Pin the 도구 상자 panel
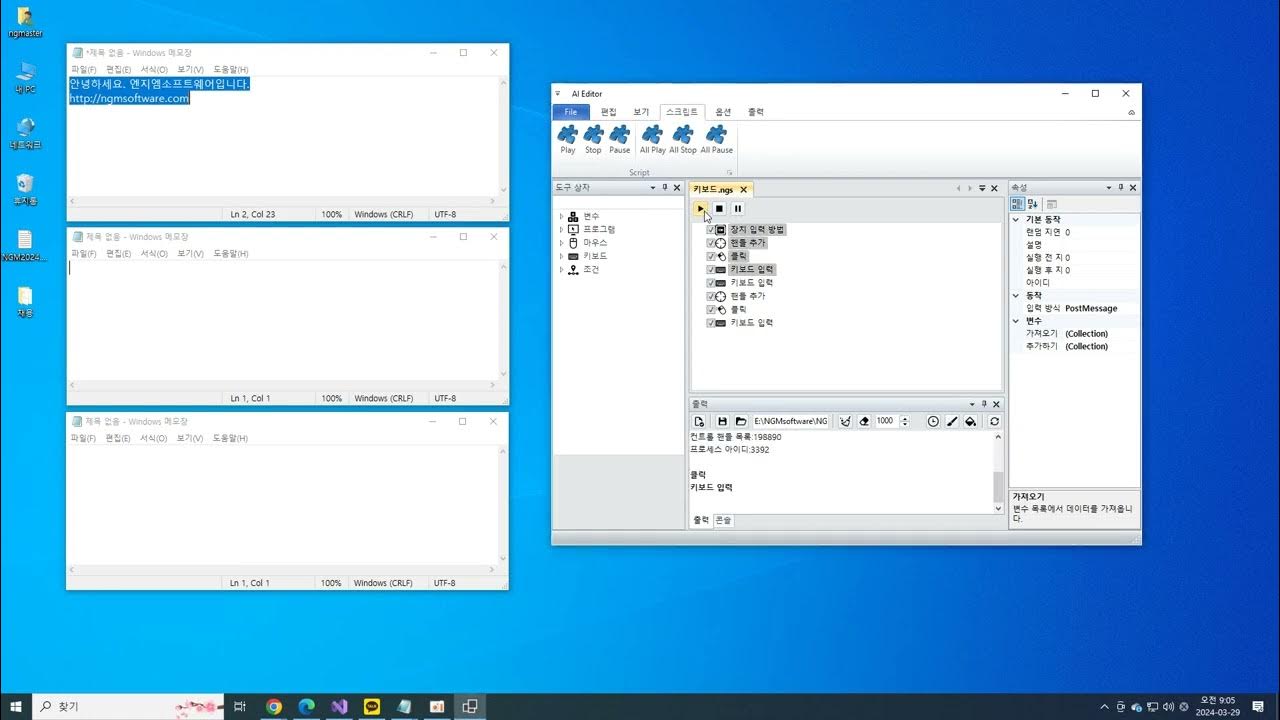 pyautogui.click(x=665, y=188)
